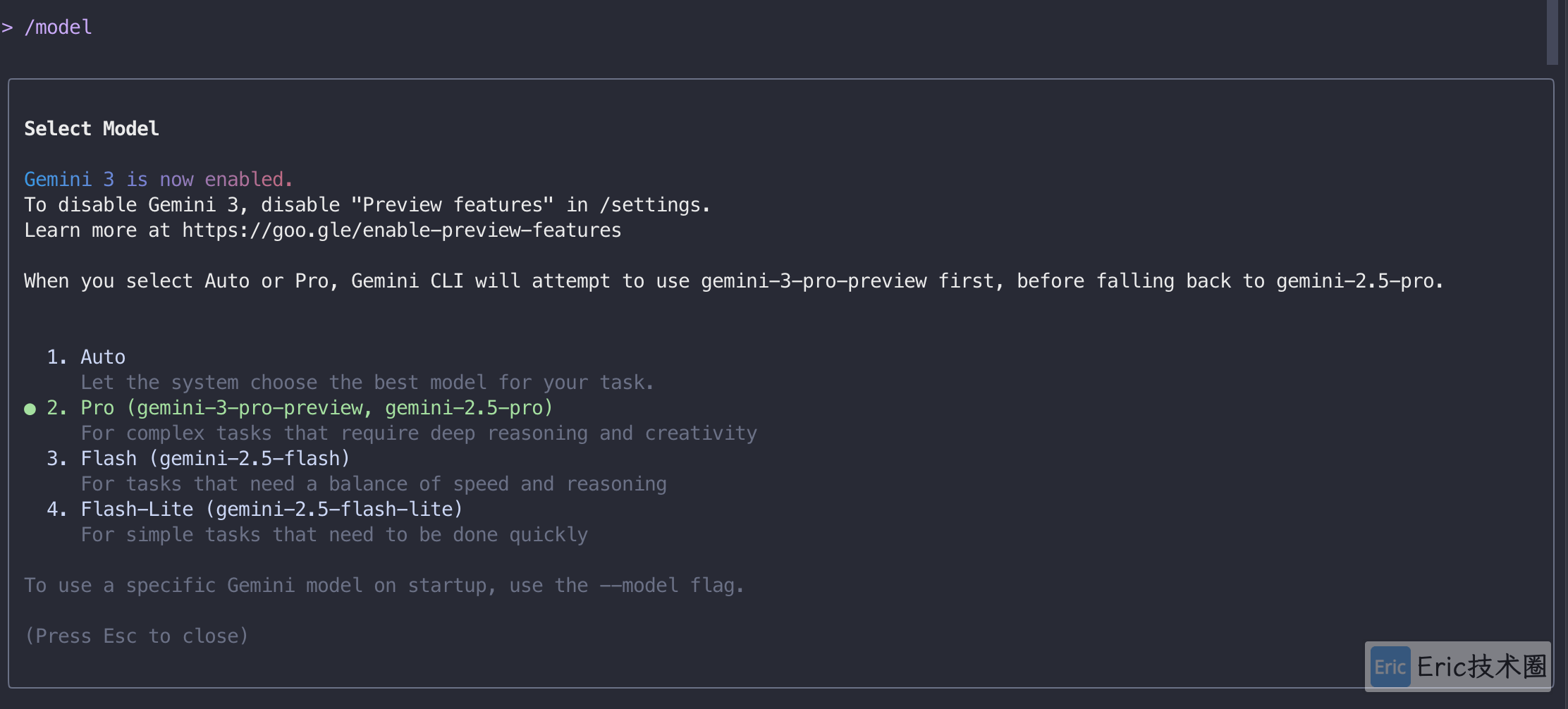Image resolution: width=1568 pixels, height=709 pixels.
Task: Click the "Select Model" dialog heading
Action: coord(91,129)
